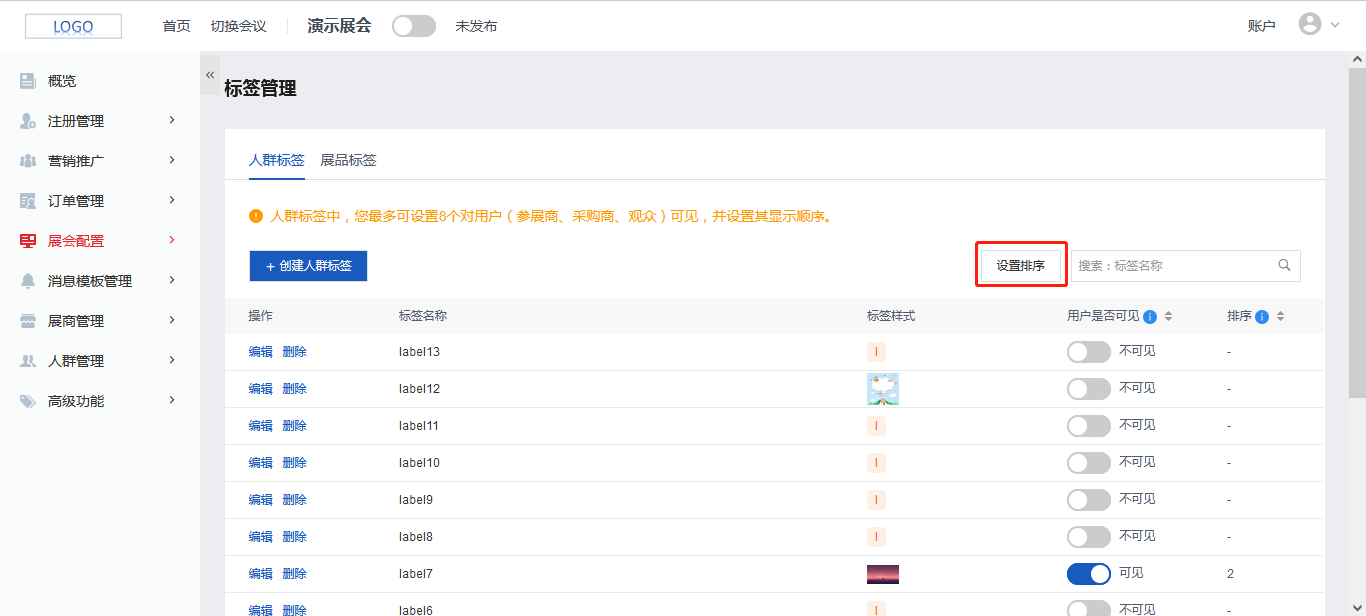1366x616 pixels.
Task: Click sort value 2 in label7 row
Action: pos(1230,574)
